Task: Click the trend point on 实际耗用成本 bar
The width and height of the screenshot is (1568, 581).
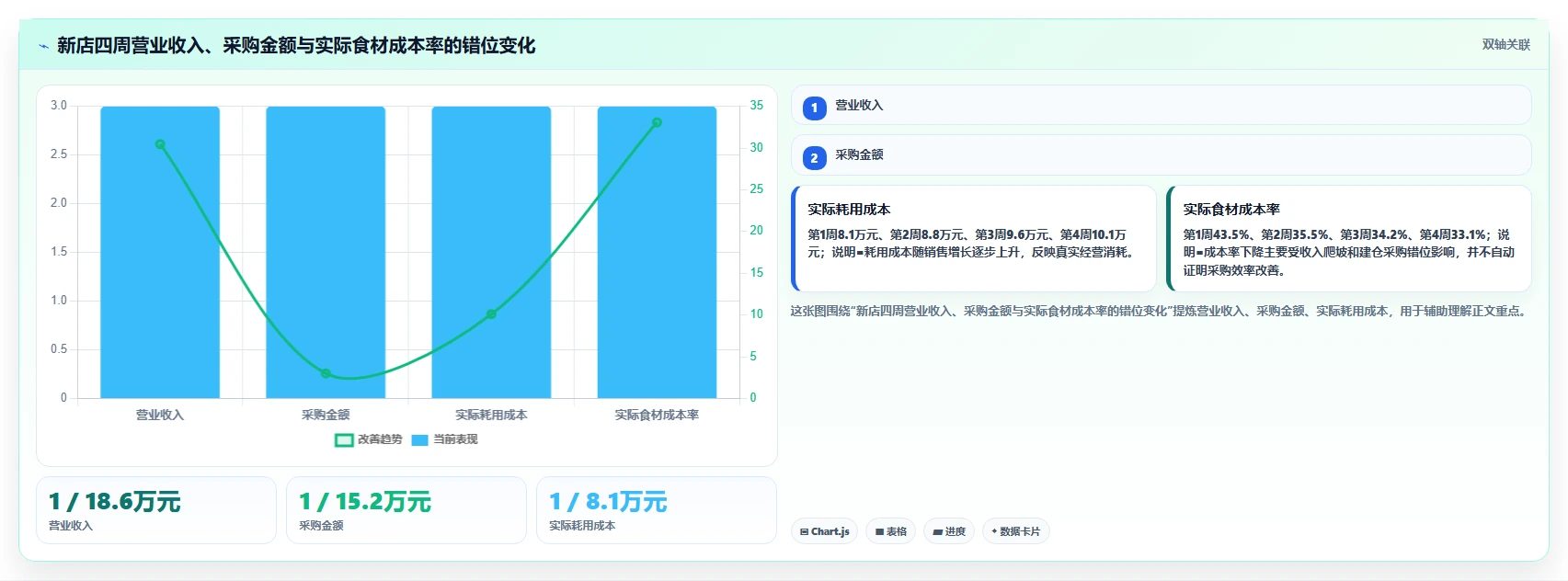Action: pos(491,314)
